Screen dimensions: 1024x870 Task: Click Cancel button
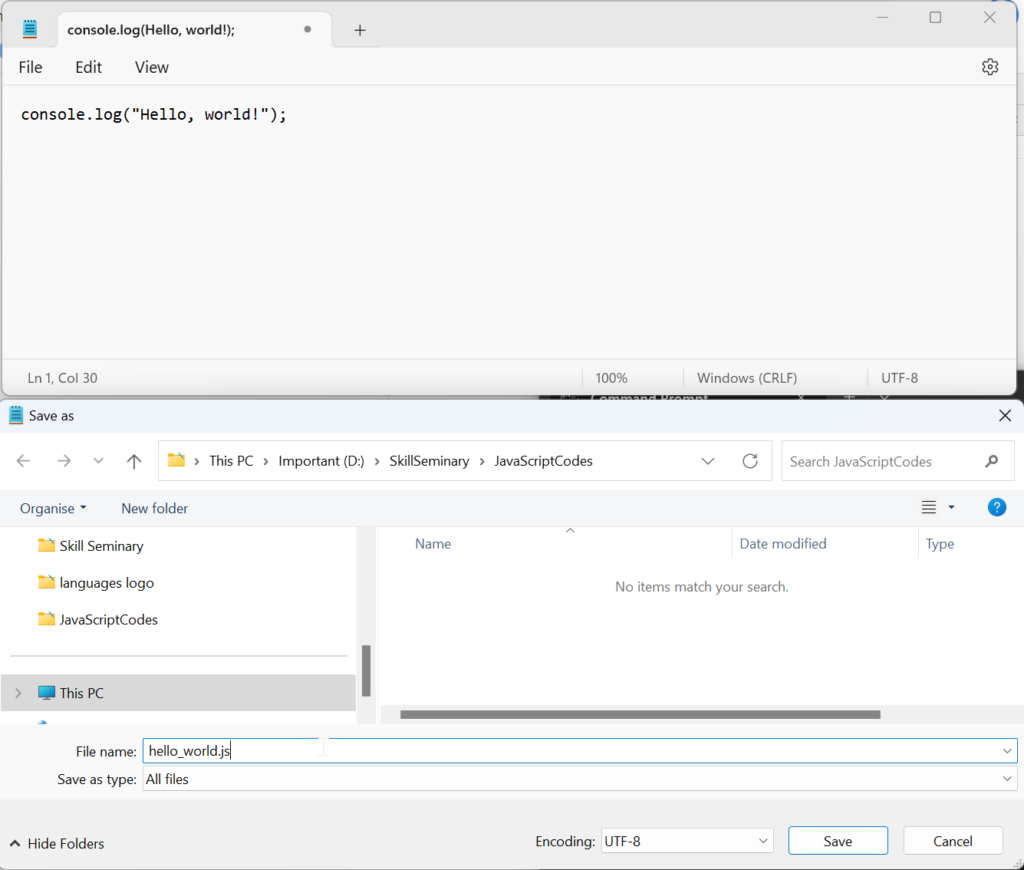pyautogui.click(x=953, y=841)
